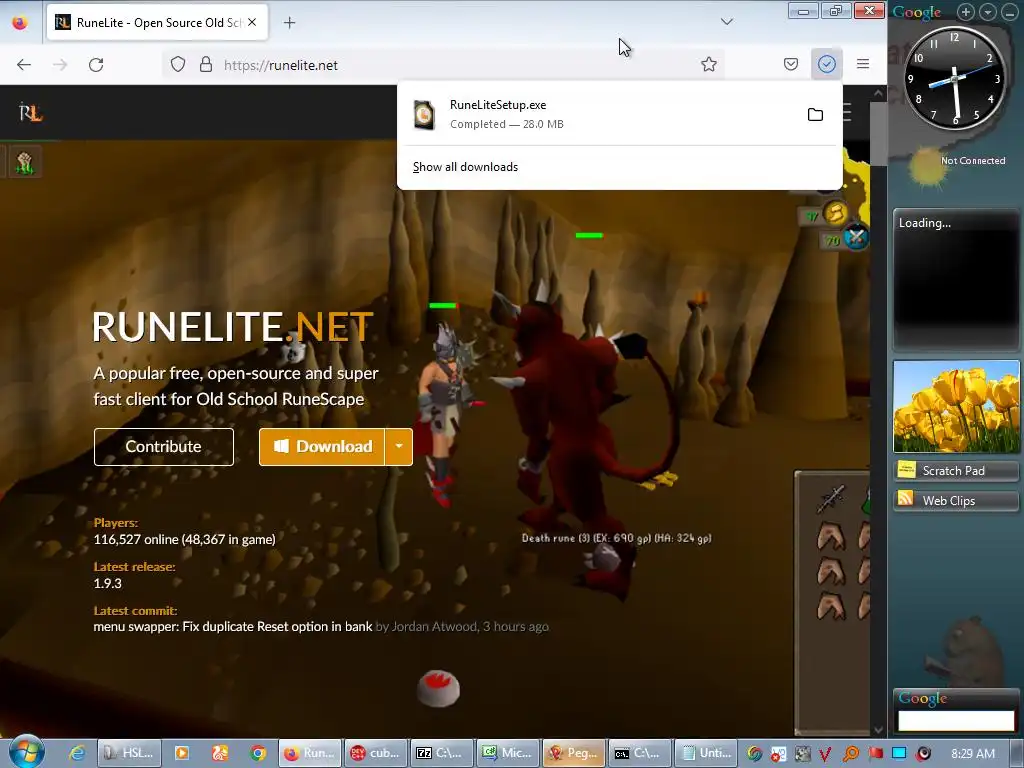
Task: Add gadgets with sidebar plus button
Action: tap(966, 12)
